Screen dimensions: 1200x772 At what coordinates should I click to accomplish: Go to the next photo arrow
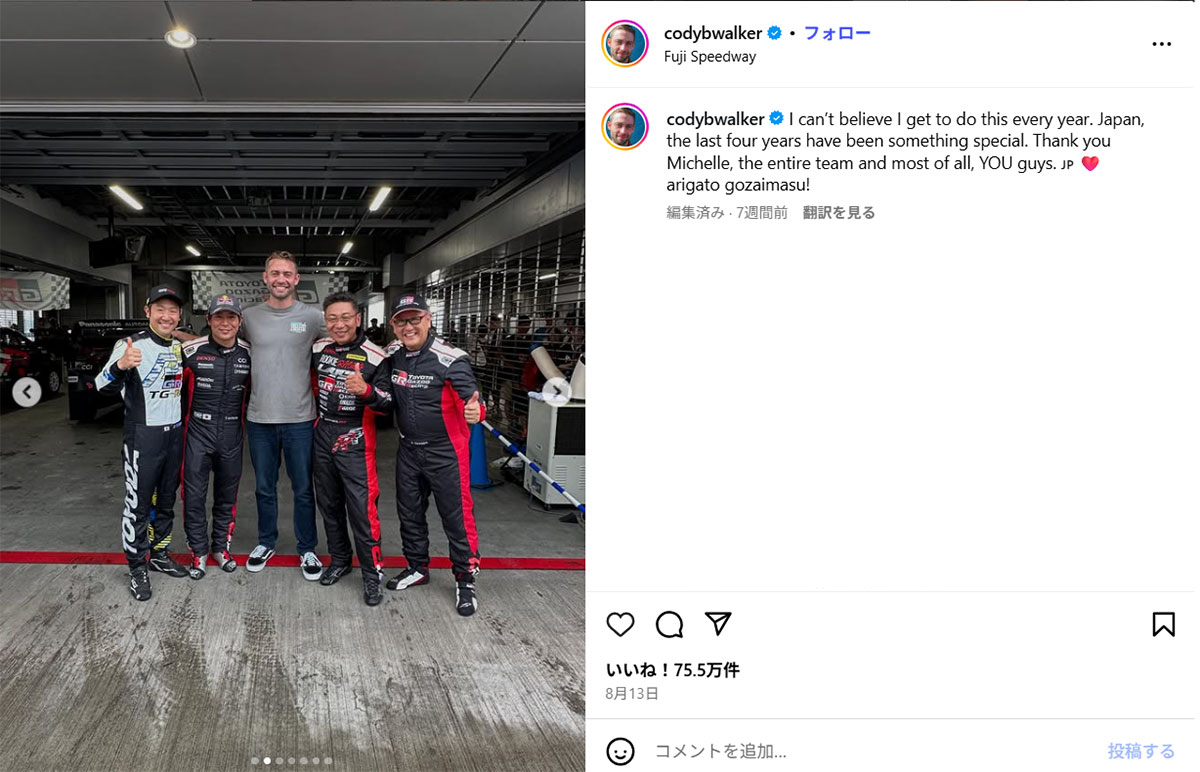pyautogui.click(x=557, y=392)
